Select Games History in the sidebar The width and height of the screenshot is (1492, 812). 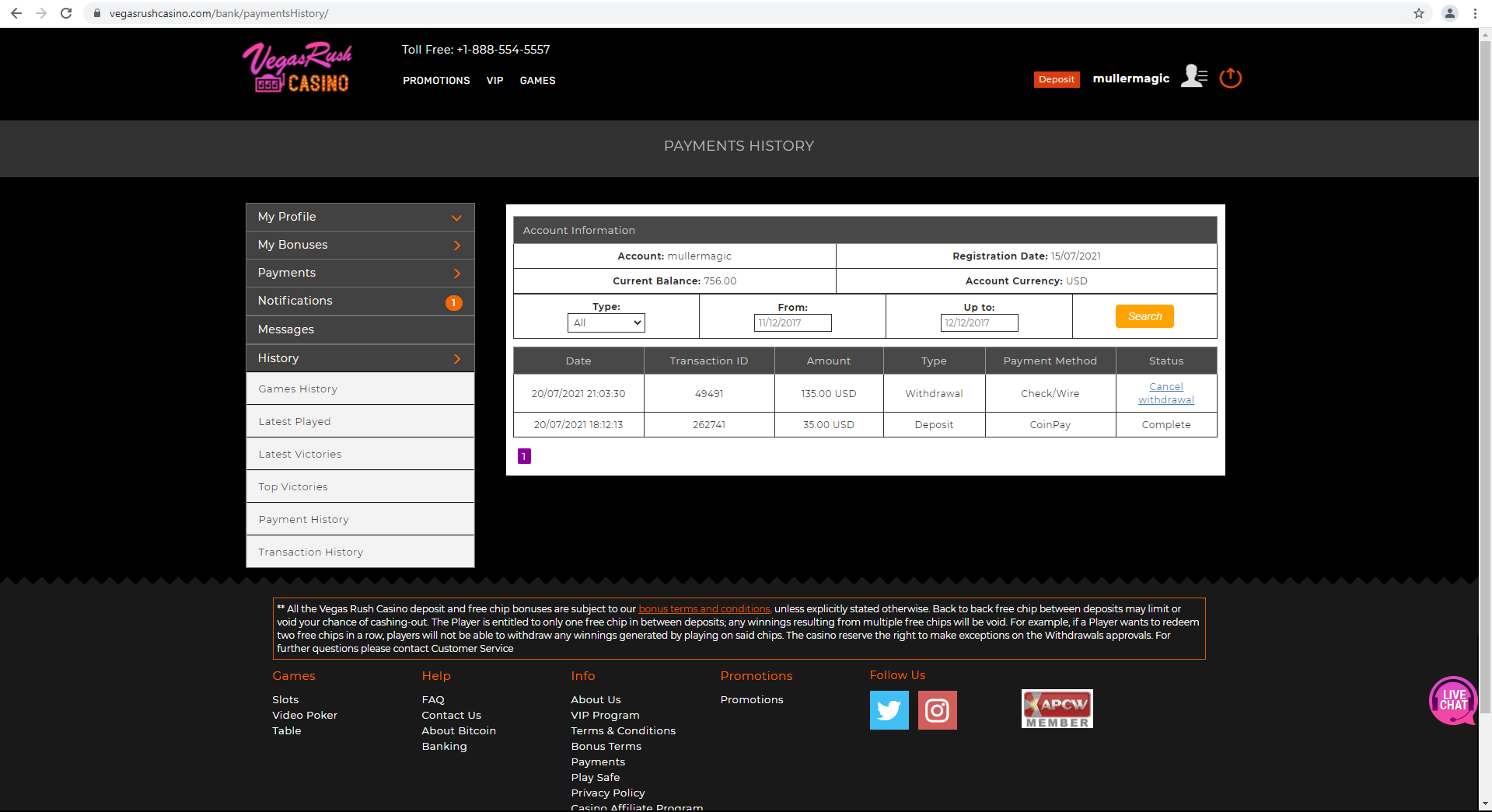[x=298, y=389]
